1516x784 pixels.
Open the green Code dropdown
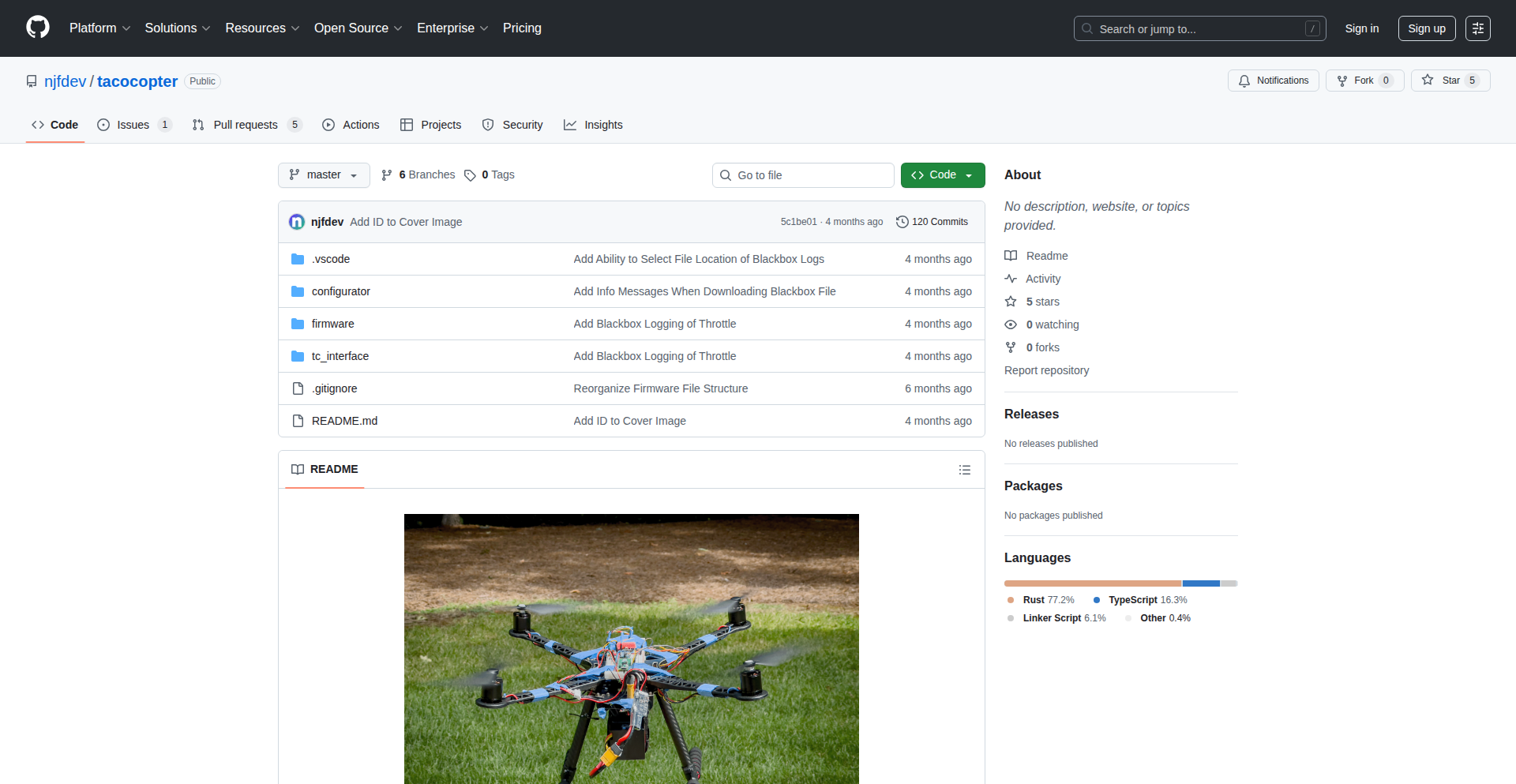(x=942, y=175)
